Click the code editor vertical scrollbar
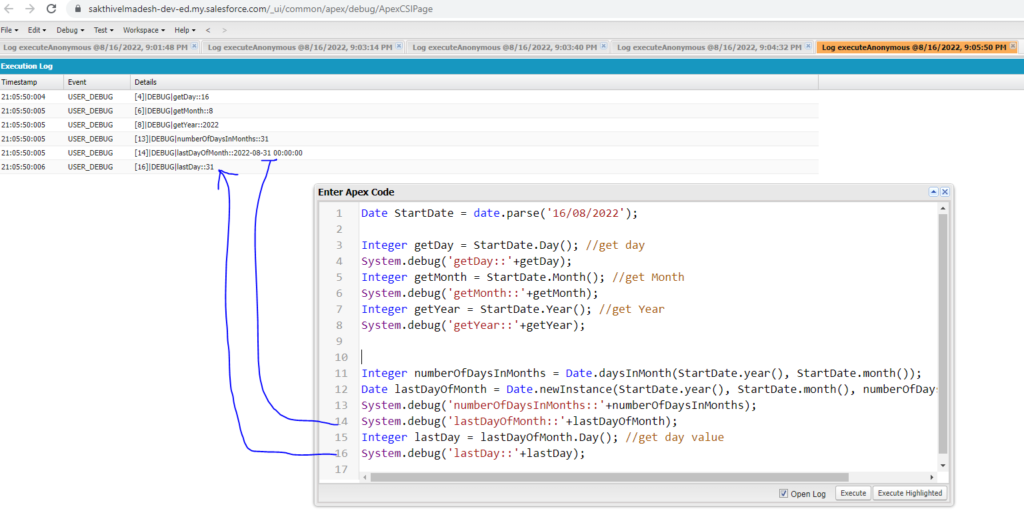The height and width of the screenshot is (511, 1024). click(x=942, y=333)
